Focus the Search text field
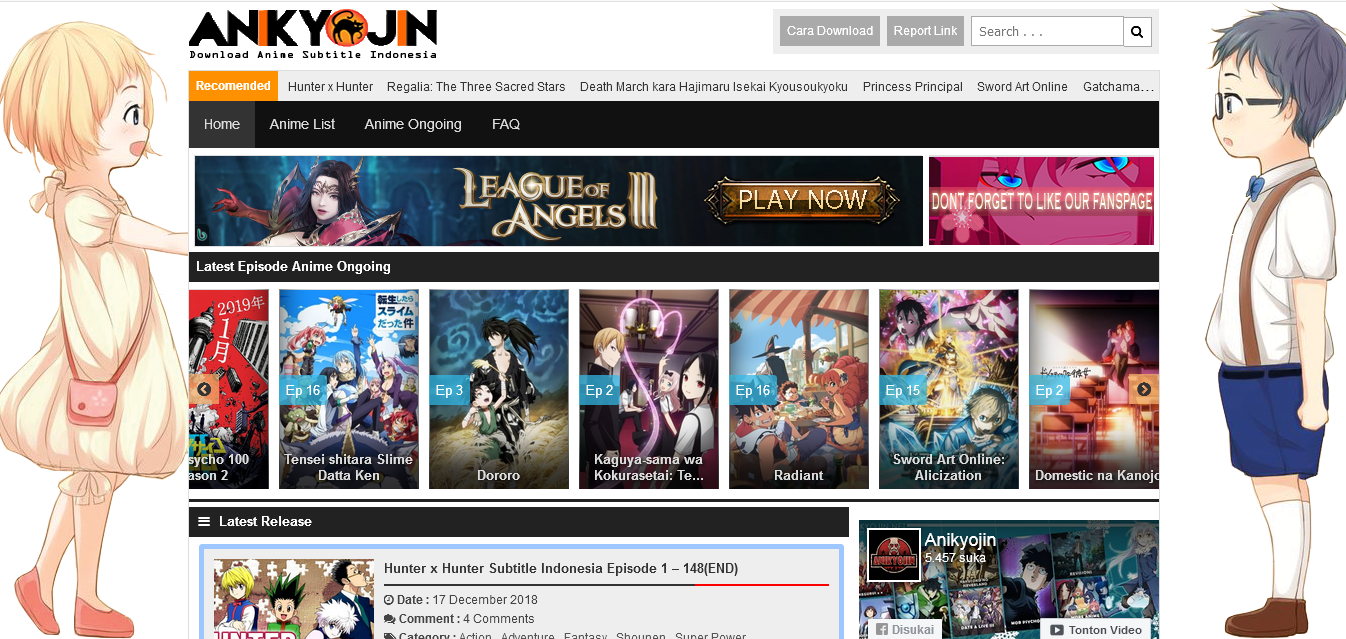1346x639 pixels. (x=1046, y=32)
